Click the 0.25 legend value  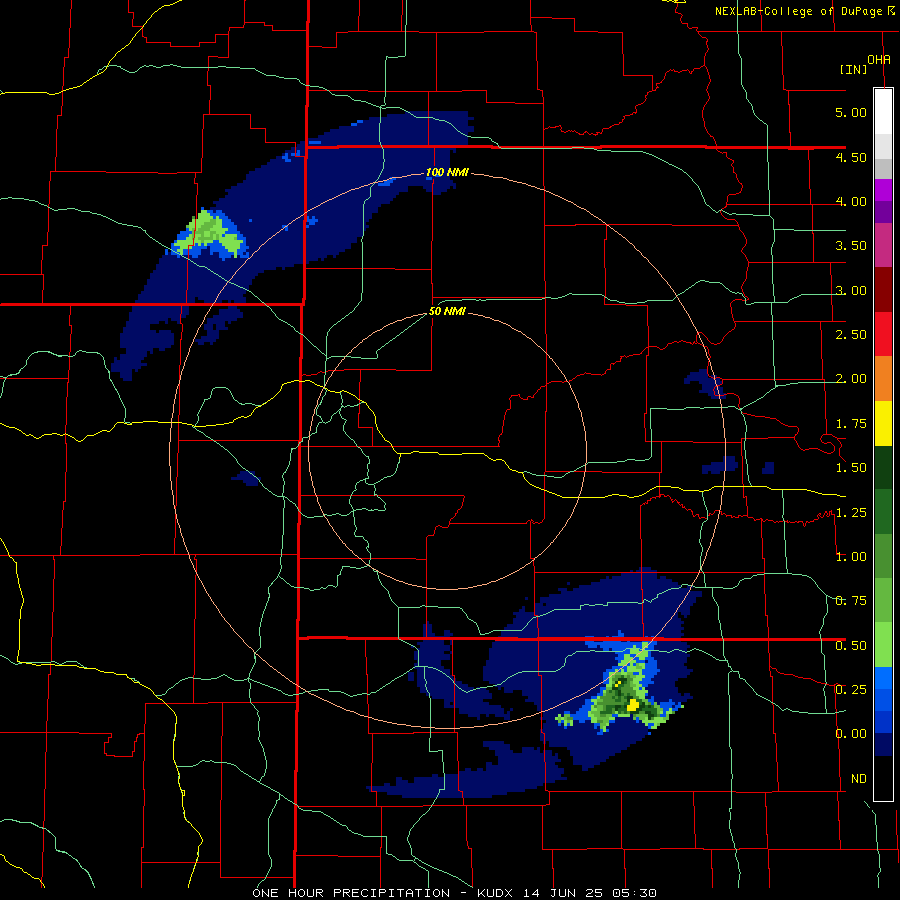click(851, 690)
